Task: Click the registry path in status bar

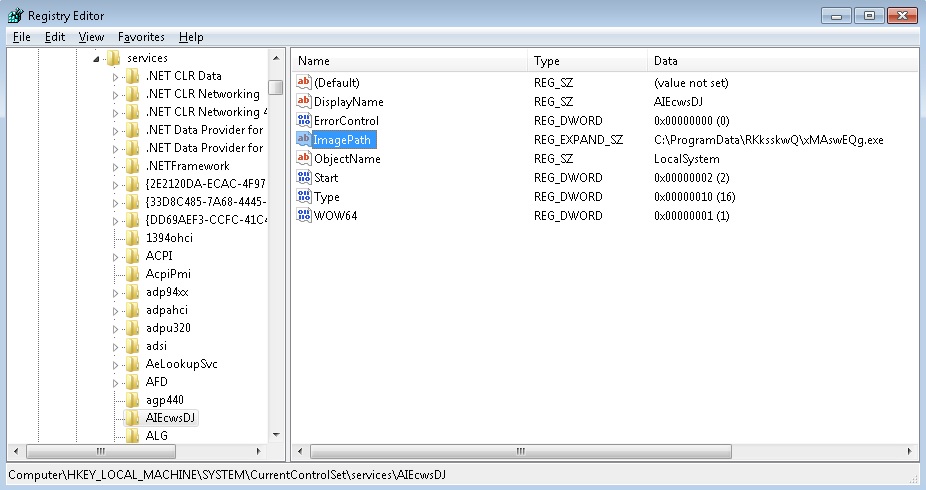Action: click(227, 475)
